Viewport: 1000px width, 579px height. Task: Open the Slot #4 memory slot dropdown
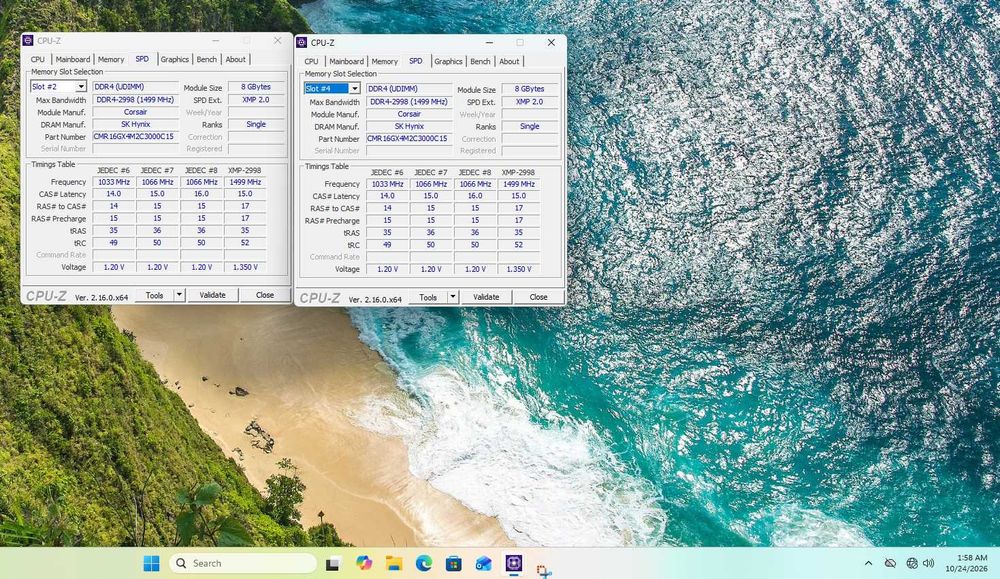(x=355, y=89)
